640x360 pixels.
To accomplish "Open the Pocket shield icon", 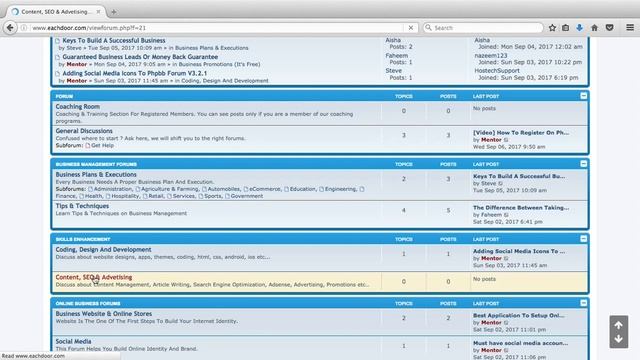I will coord(609,28).
